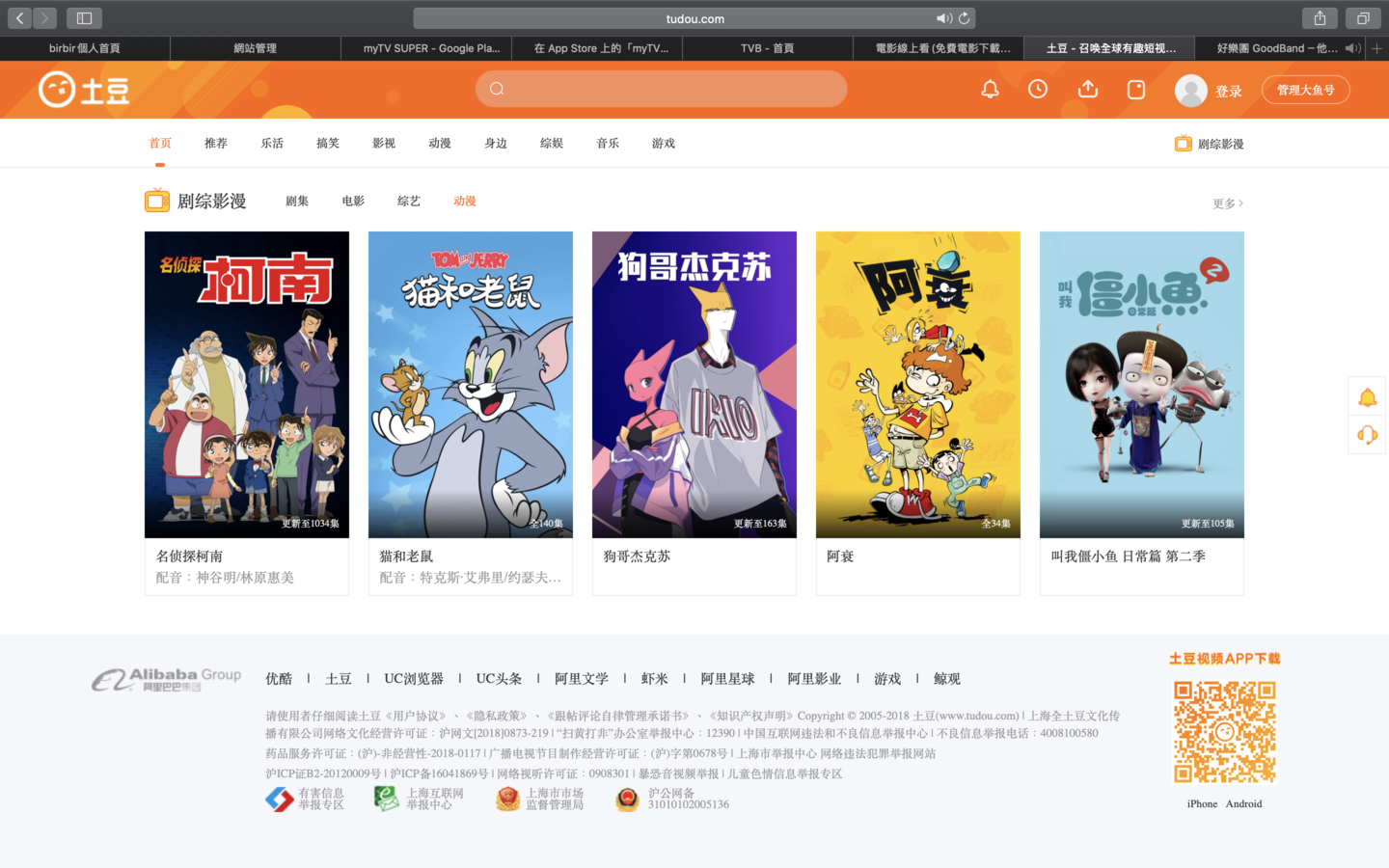
Task: Switch to Safari tab 網站管理
Action: click(x=256, y=48)
